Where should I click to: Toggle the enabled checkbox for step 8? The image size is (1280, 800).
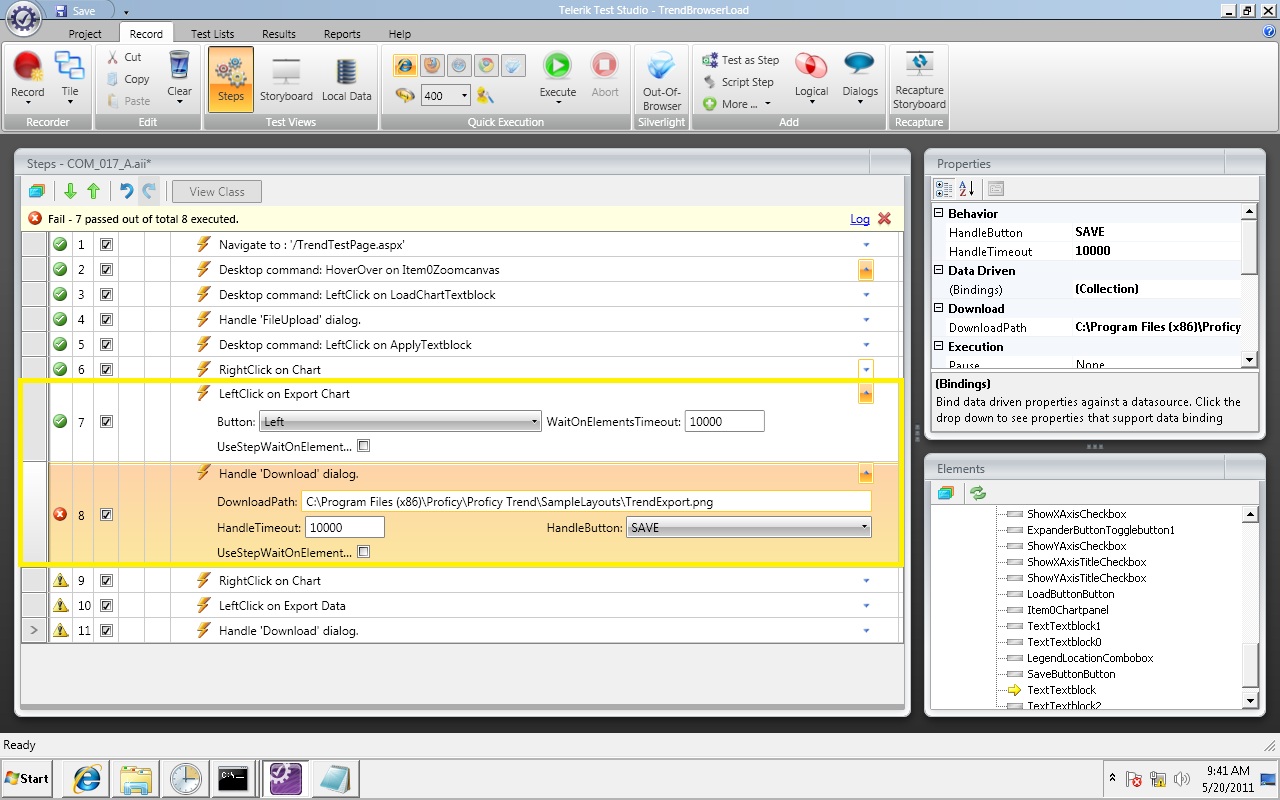(x=106, y=515)
